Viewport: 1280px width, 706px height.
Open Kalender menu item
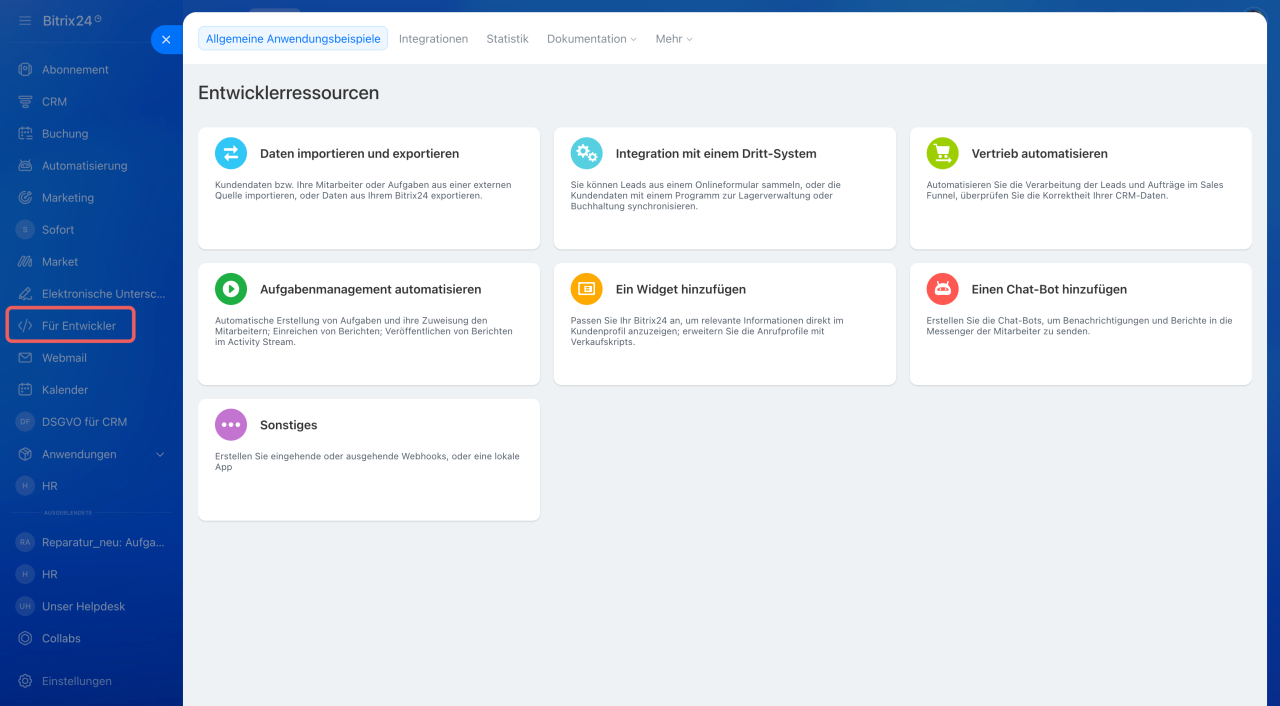[65, 390]
